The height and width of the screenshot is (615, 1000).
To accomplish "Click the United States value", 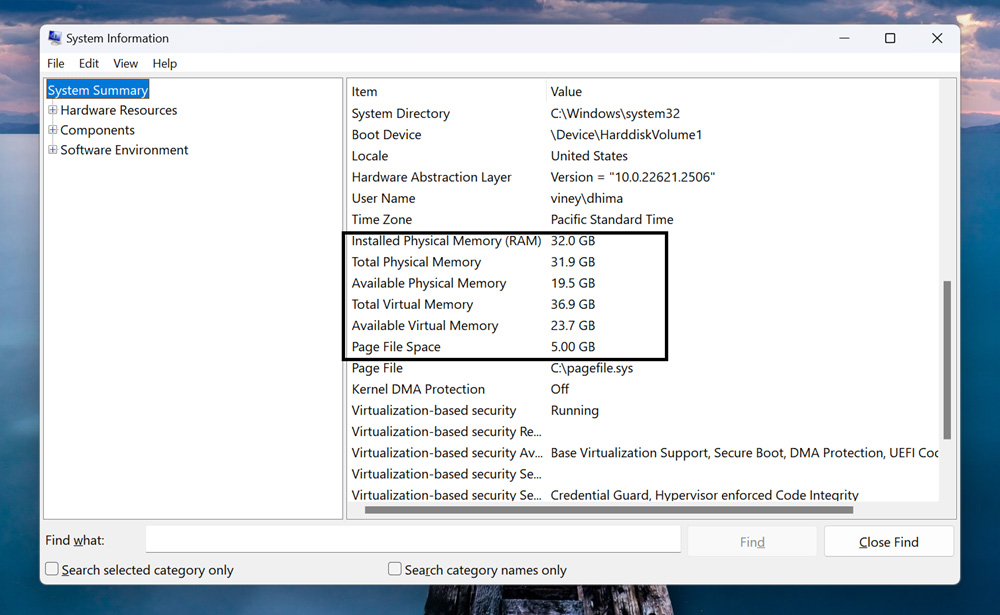I will pos(589,156).
